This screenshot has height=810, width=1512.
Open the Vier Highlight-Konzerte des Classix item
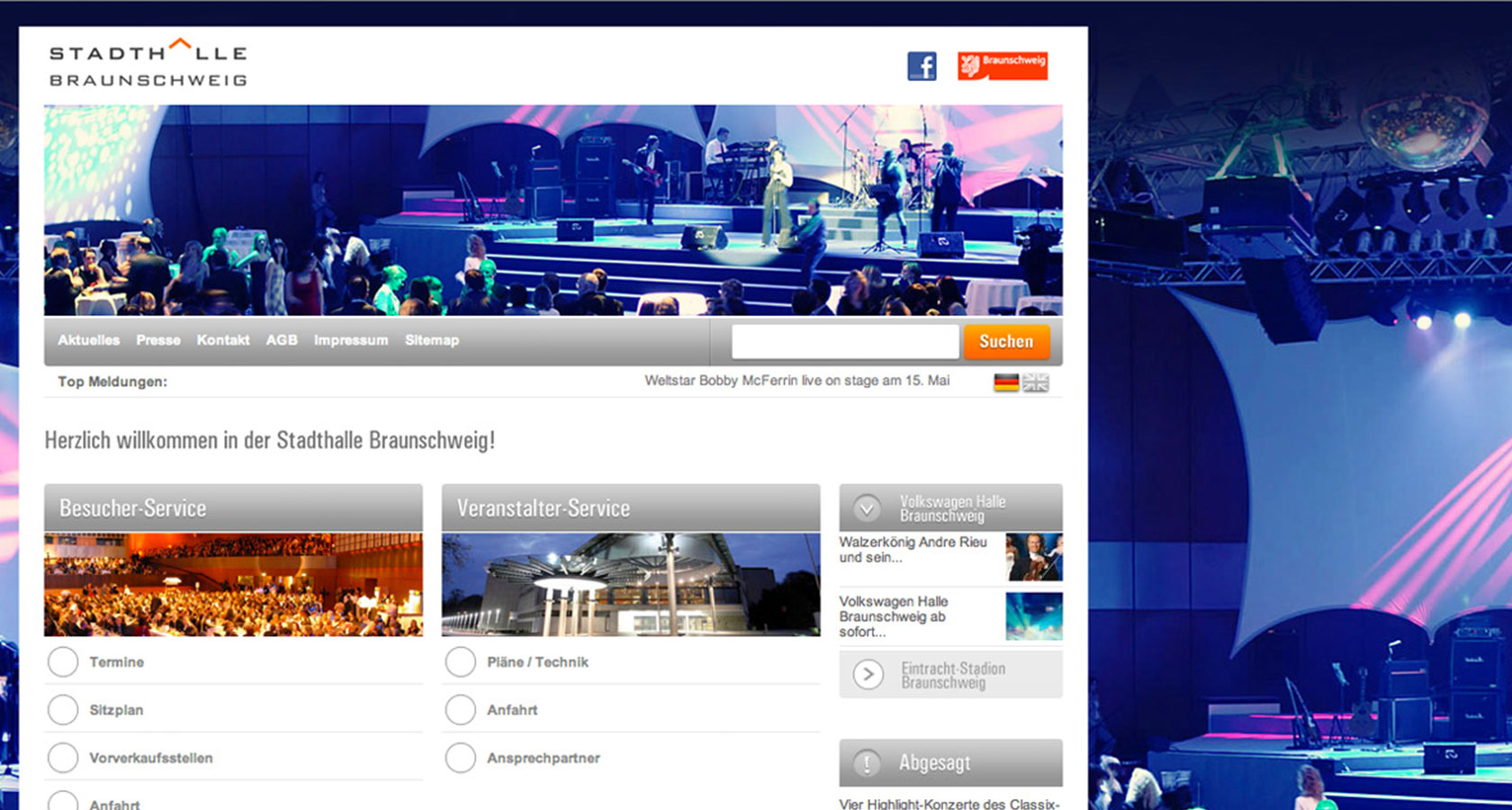[x=949, y=804]
